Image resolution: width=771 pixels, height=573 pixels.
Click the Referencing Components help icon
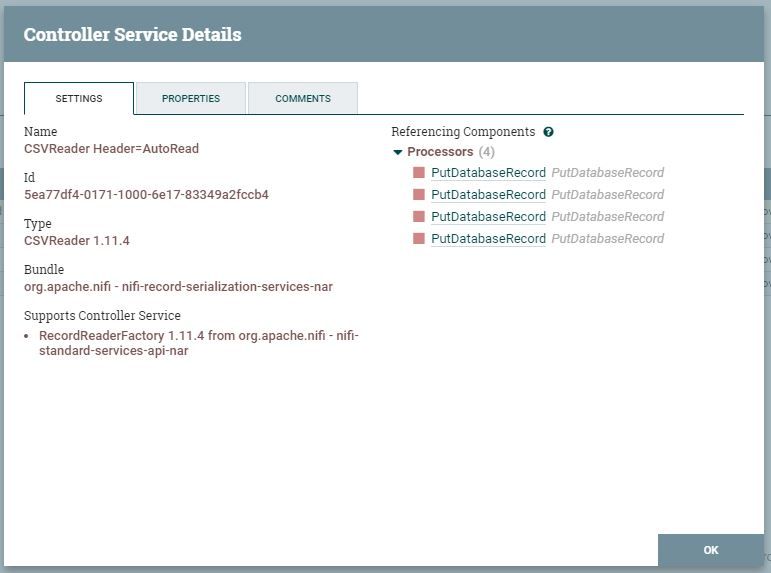pos(548,132)
